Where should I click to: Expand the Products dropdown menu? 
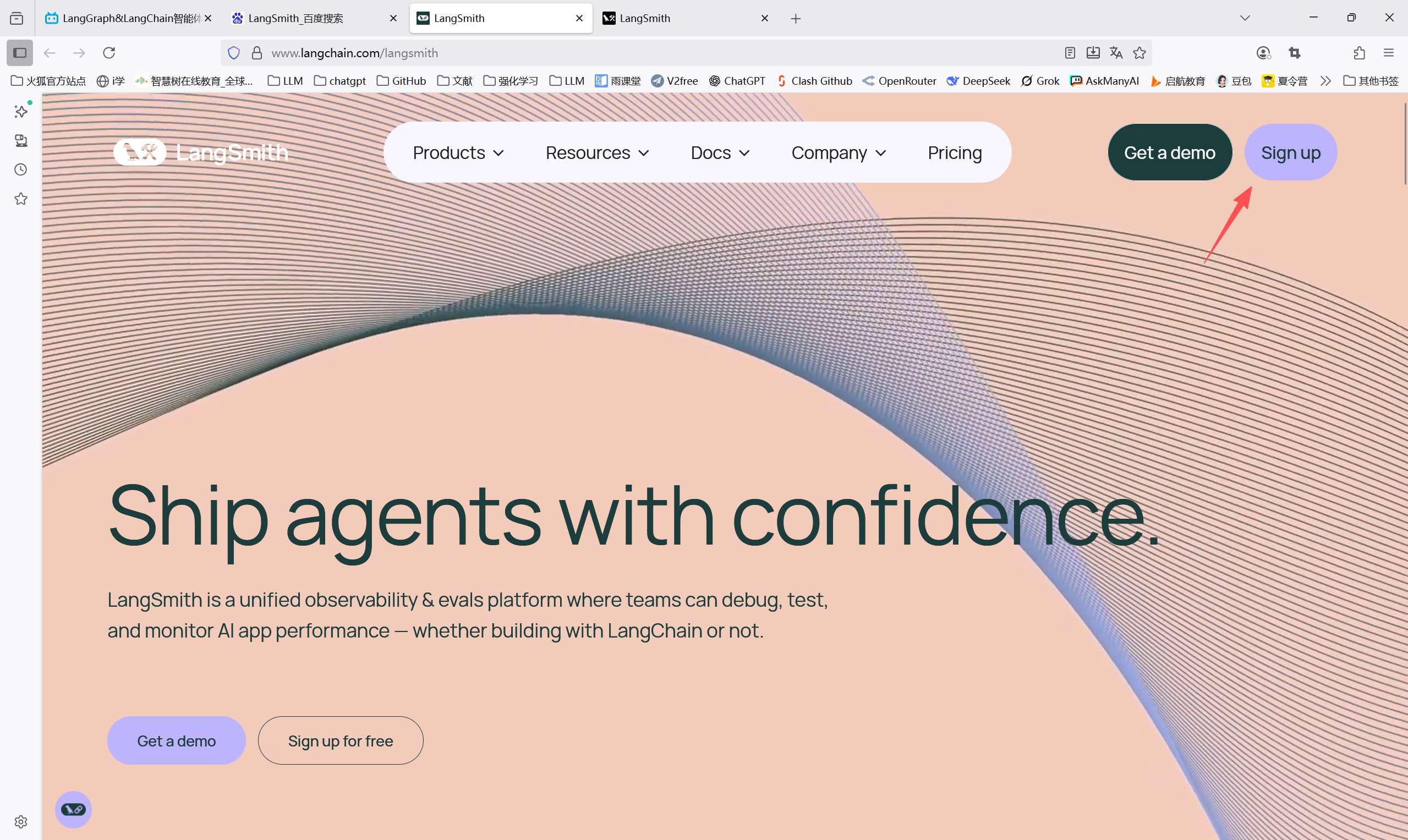tap(458, 153)
